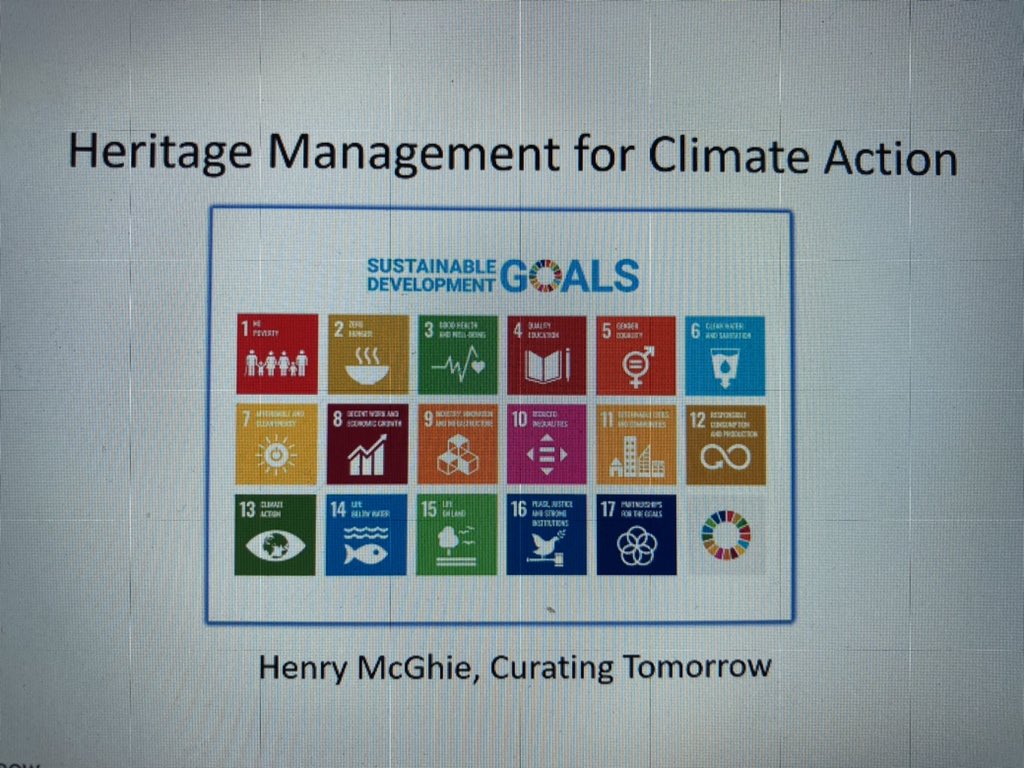Select the goal 9 Industry Innovation tile
This screenshot has width=1024, height=768.
(x=457, y=445)
